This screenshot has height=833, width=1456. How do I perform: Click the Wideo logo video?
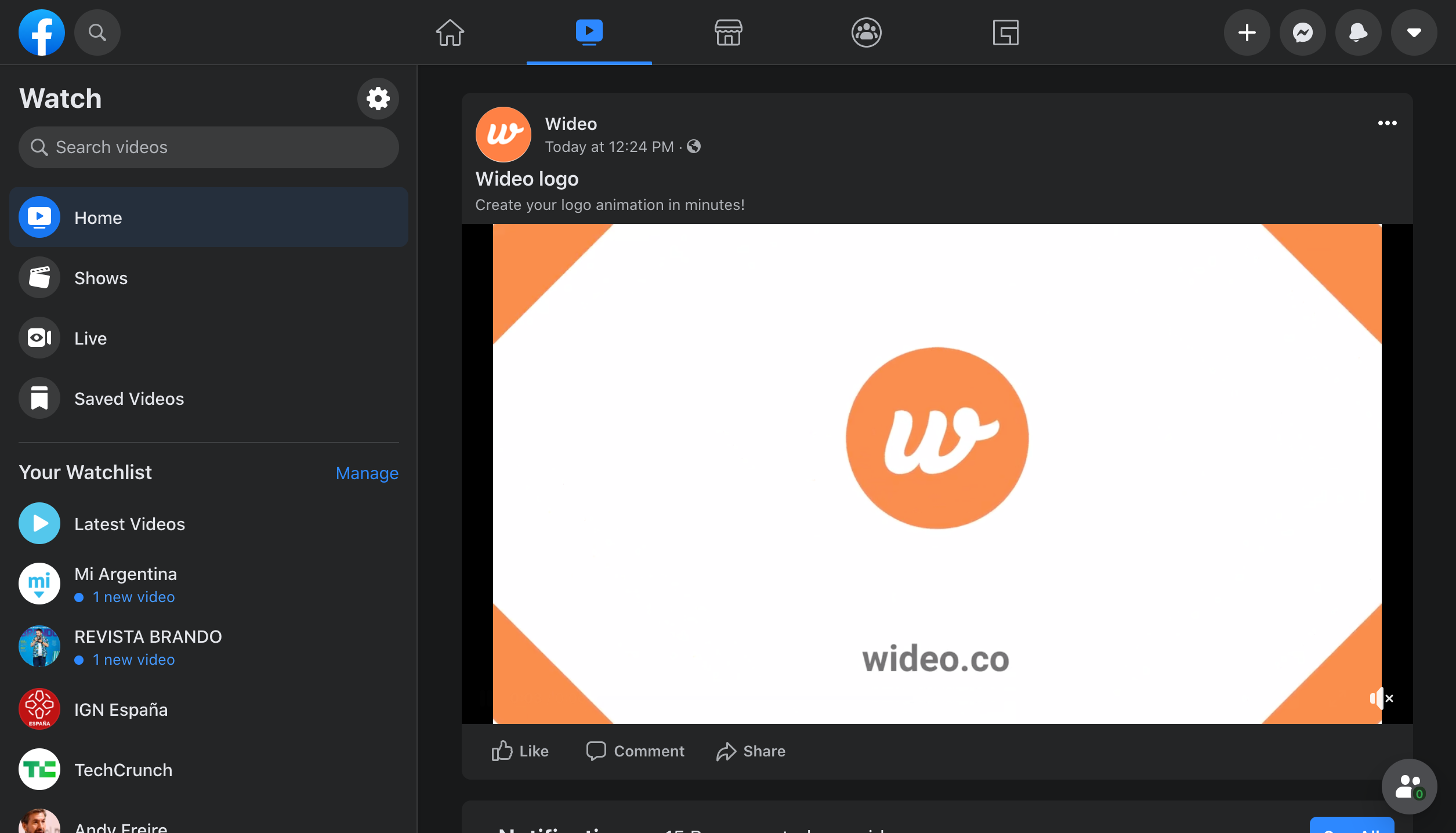(x=937, y=474)
